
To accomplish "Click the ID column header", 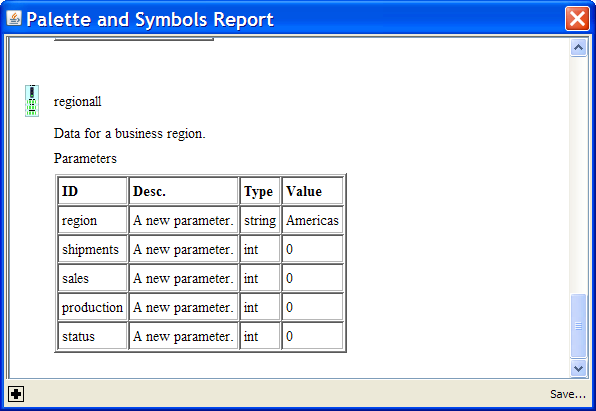I will (92, 191).
